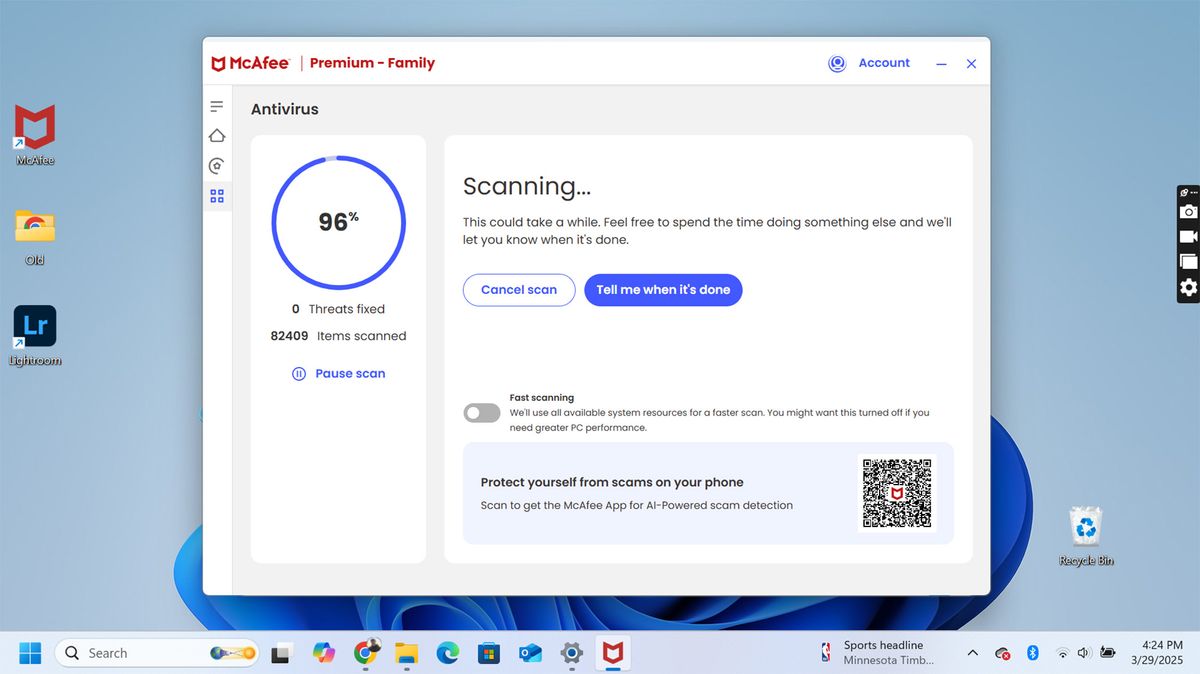Open the McAfee sidebar hamburger menu
Screen dimensions: 1200x674
216,105
